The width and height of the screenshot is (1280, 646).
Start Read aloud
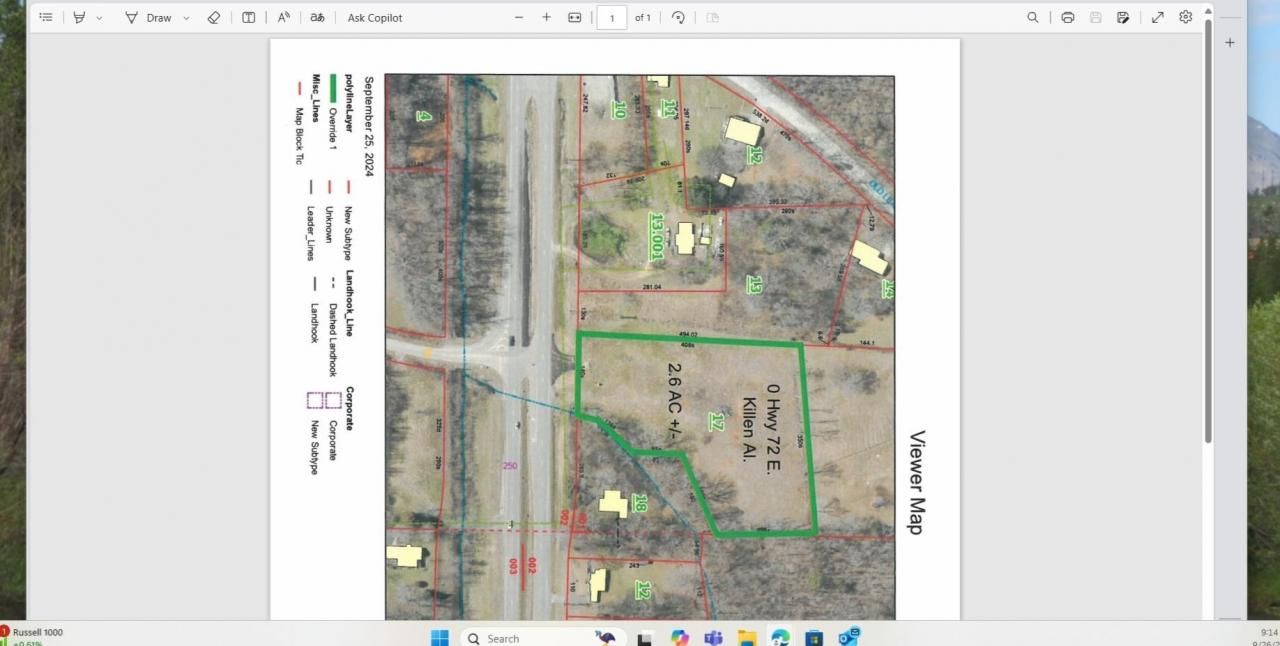click(284, 17)
